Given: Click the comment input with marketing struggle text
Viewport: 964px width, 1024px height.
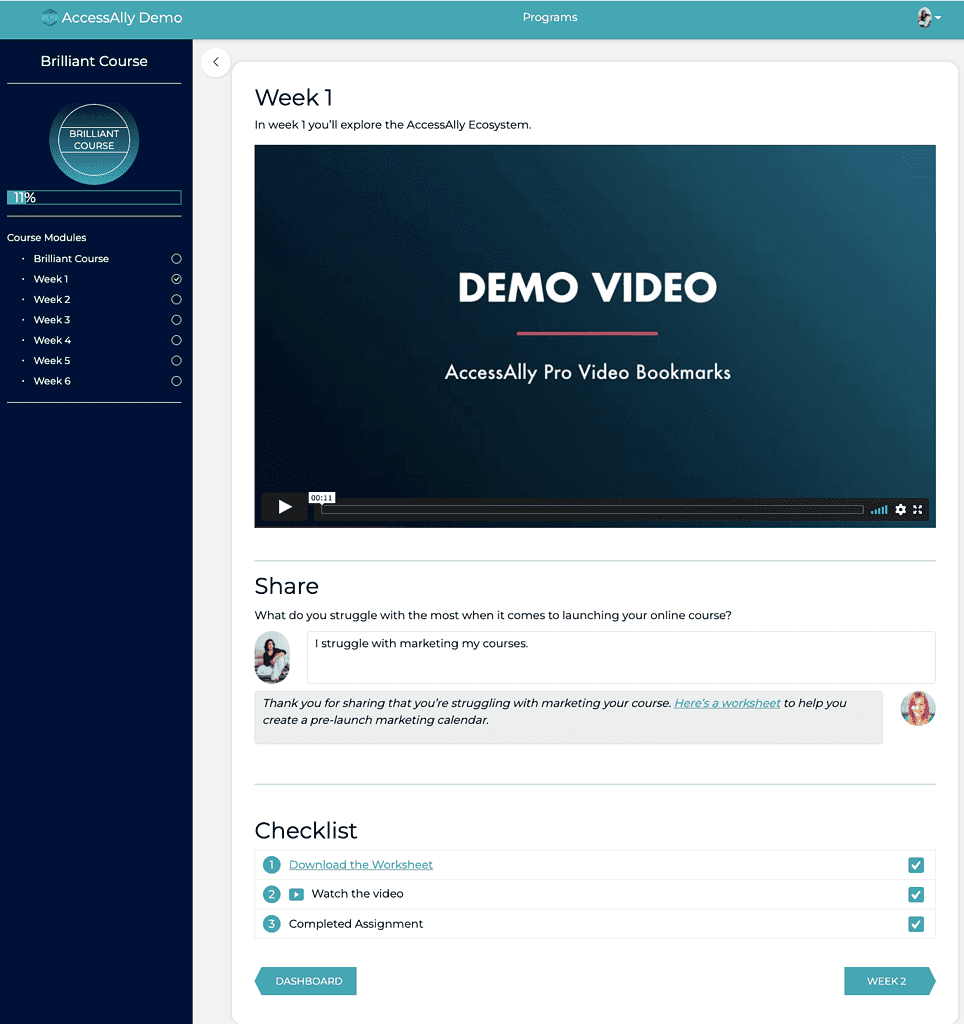Looking at the screenshot, I should (620, 657).
